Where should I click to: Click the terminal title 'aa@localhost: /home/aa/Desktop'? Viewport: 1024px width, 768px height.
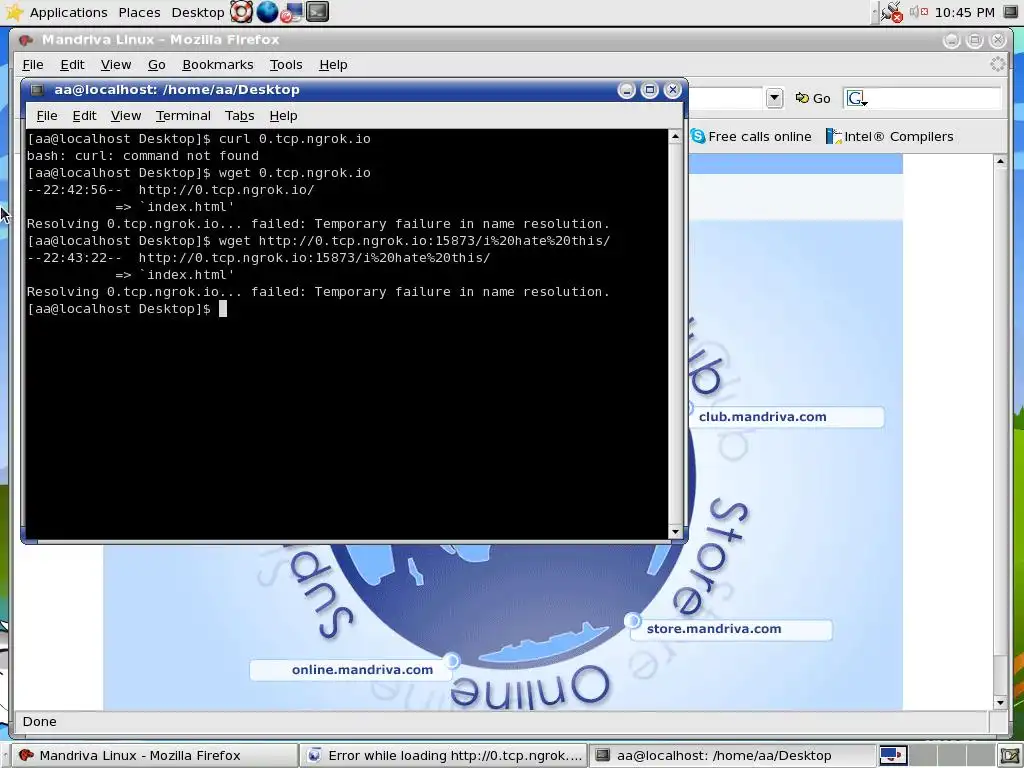pos(177,90)
